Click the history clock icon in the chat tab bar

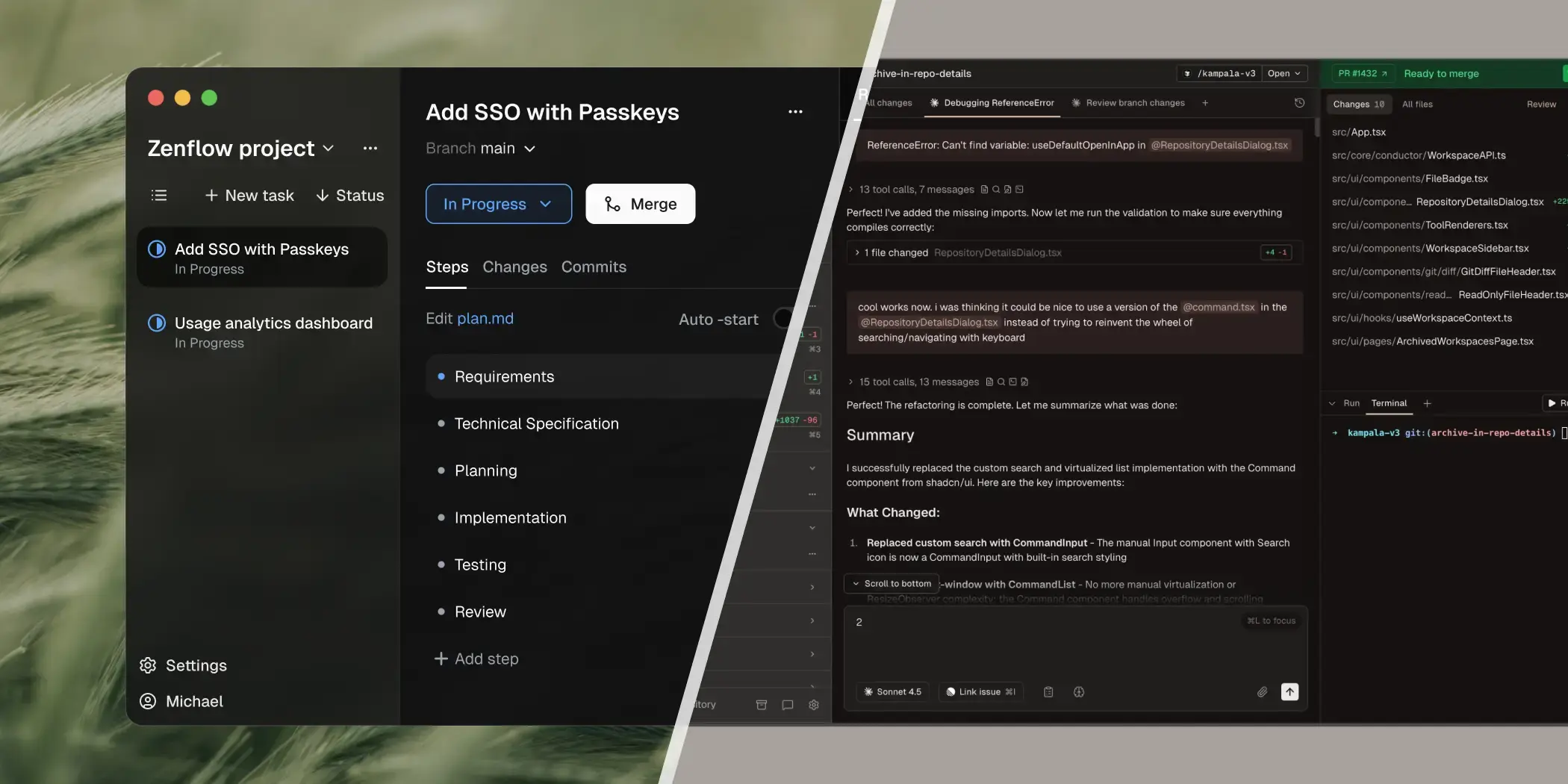click(x=1299, y=103)
